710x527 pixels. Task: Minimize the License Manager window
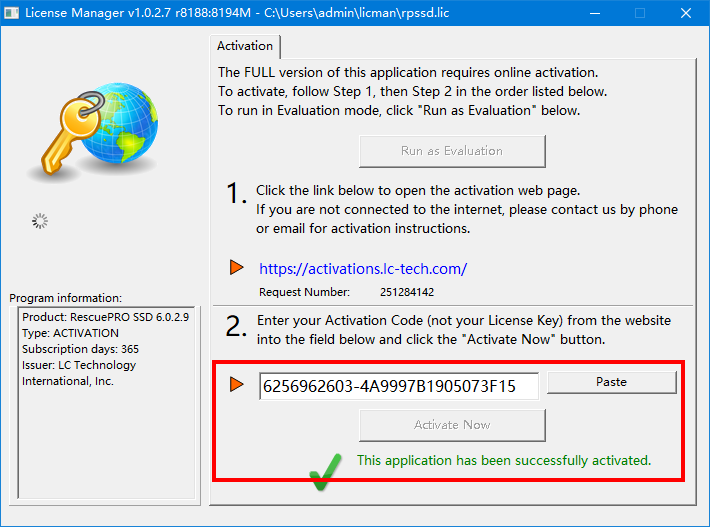pos(595,13)
